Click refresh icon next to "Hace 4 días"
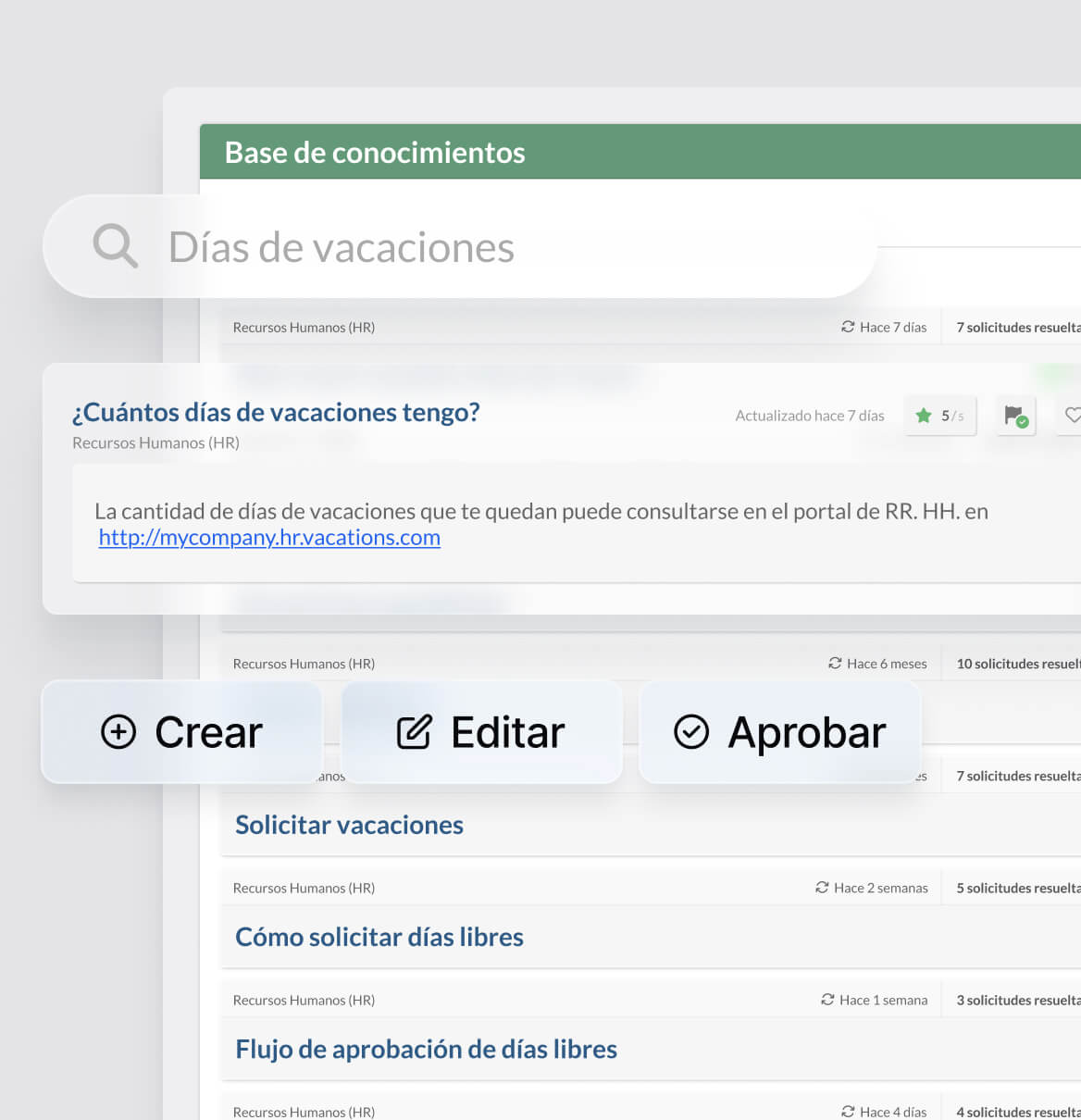 (x=848, y=1112)
